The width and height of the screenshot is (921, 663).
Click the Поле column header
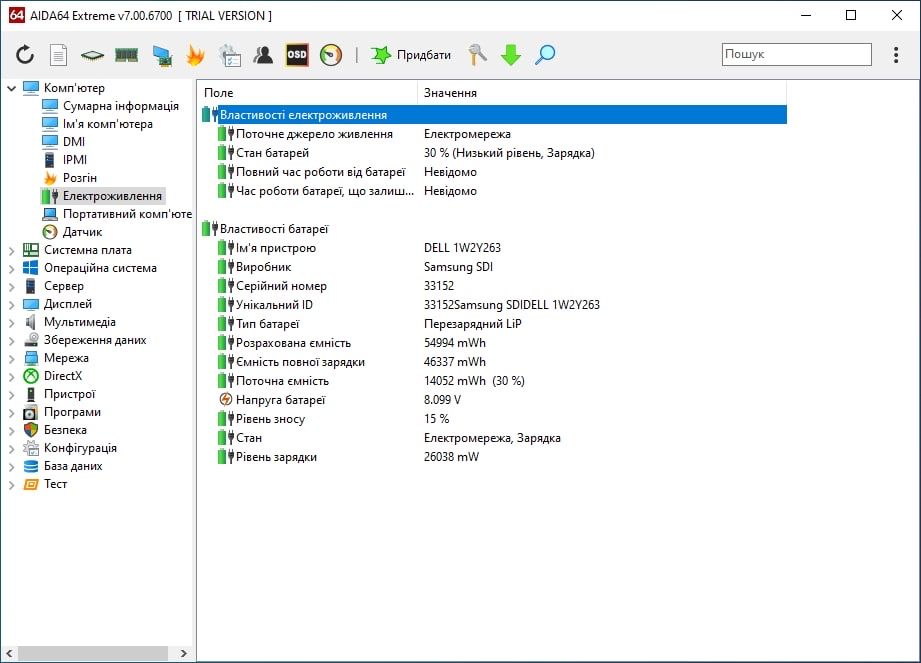pyautogui.click(x=307, y=93)
